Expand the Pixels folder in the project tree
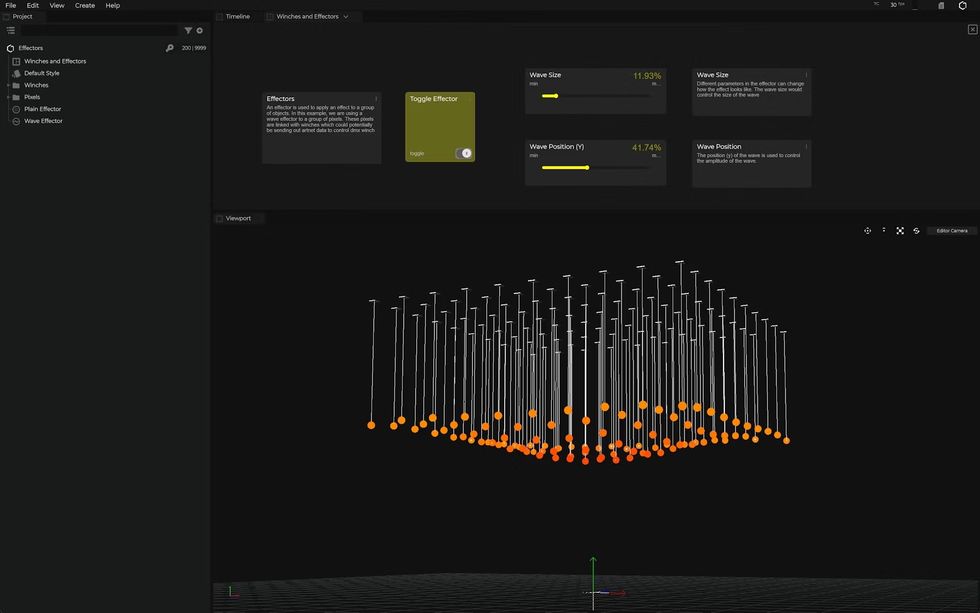Screen dimensions: 980x613 coord(8,96)
